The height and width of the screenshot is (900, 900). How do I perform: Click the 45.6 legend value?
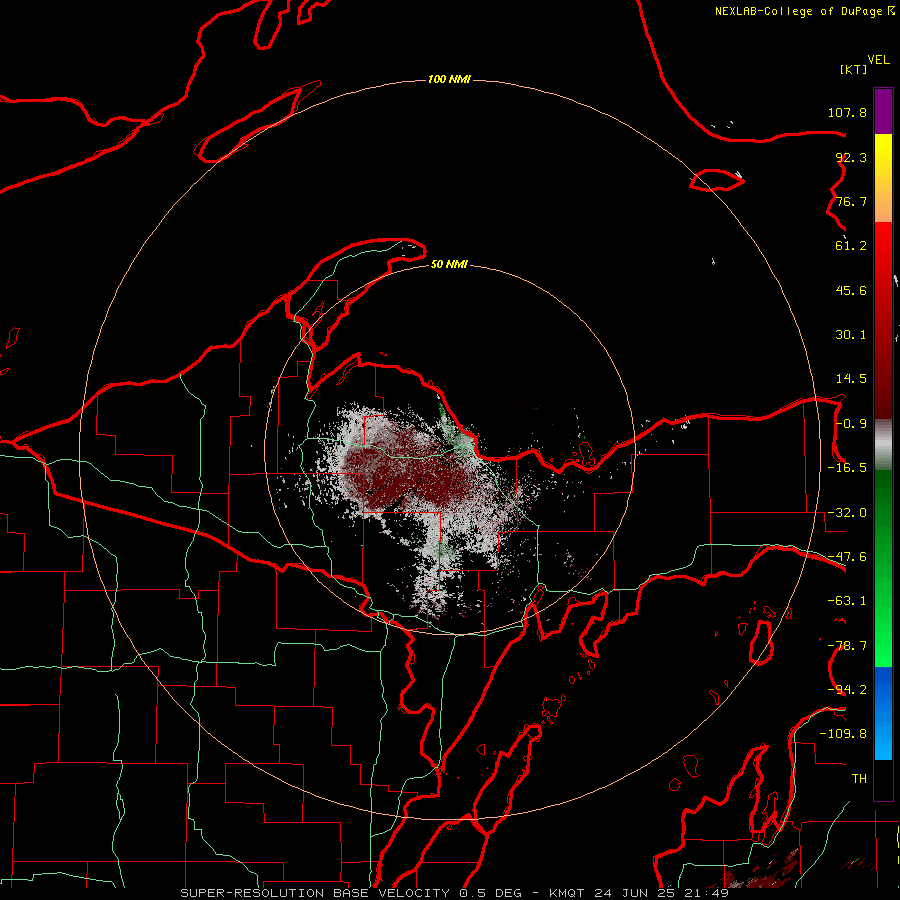coord(851,290)
